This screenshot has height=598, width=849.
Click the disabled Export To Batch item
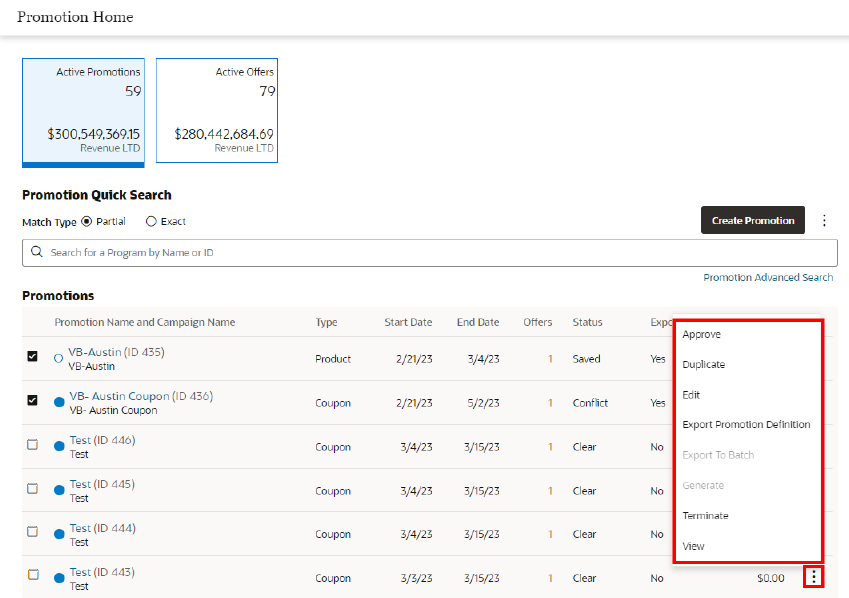click(718, 455)
